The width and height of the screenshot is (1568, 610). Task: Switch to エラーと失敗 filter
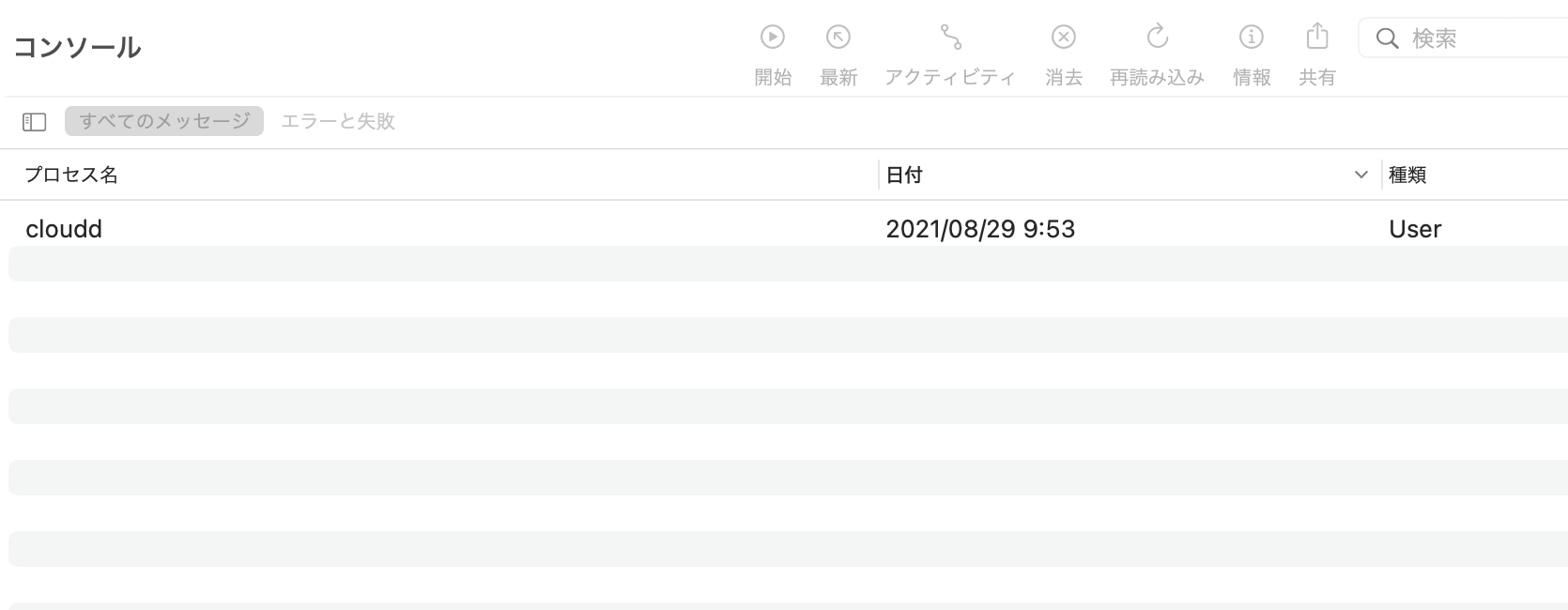tap(338, 121)
